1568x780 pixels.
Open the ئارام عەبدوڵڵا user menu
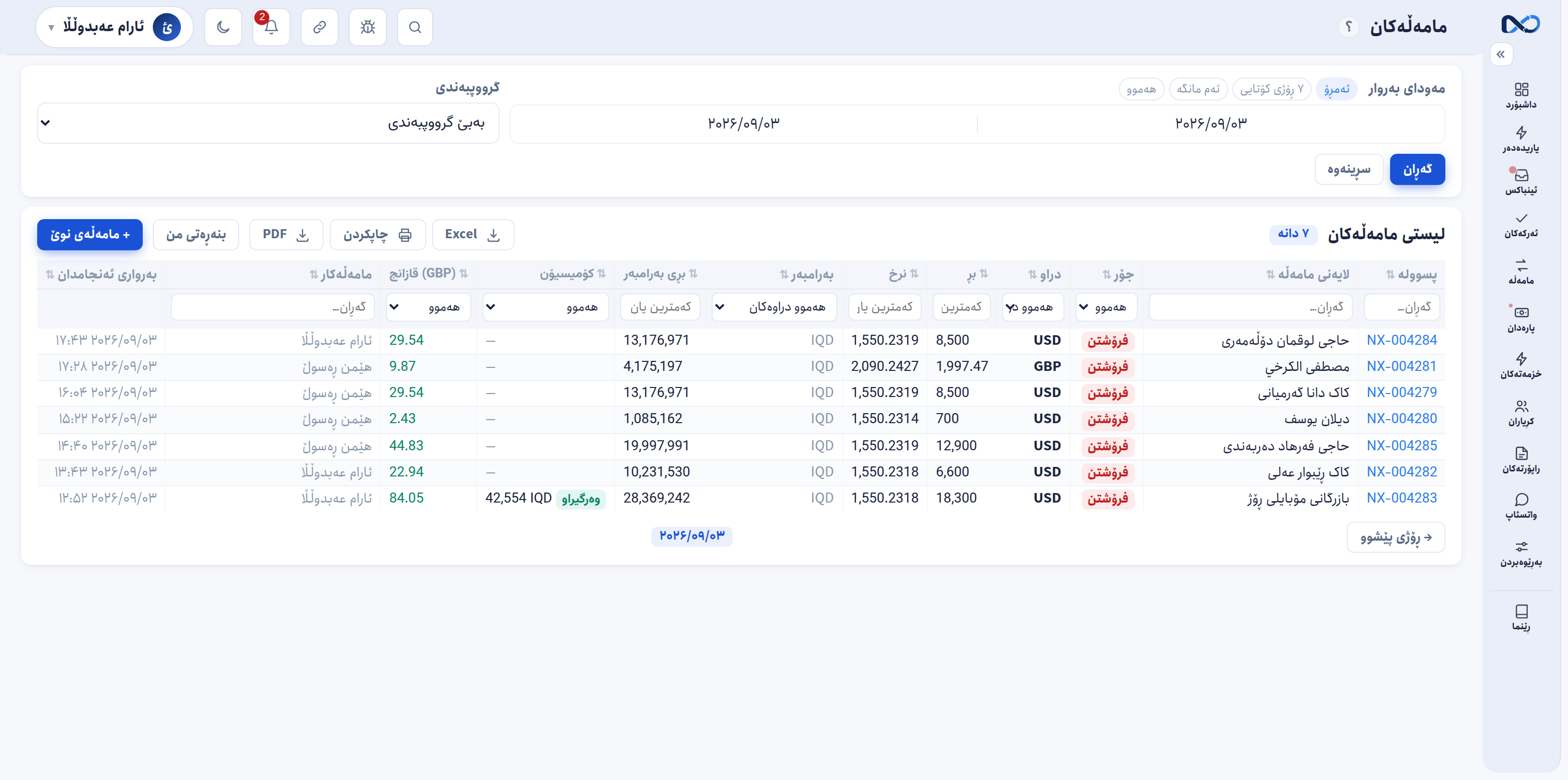point(114,27)
